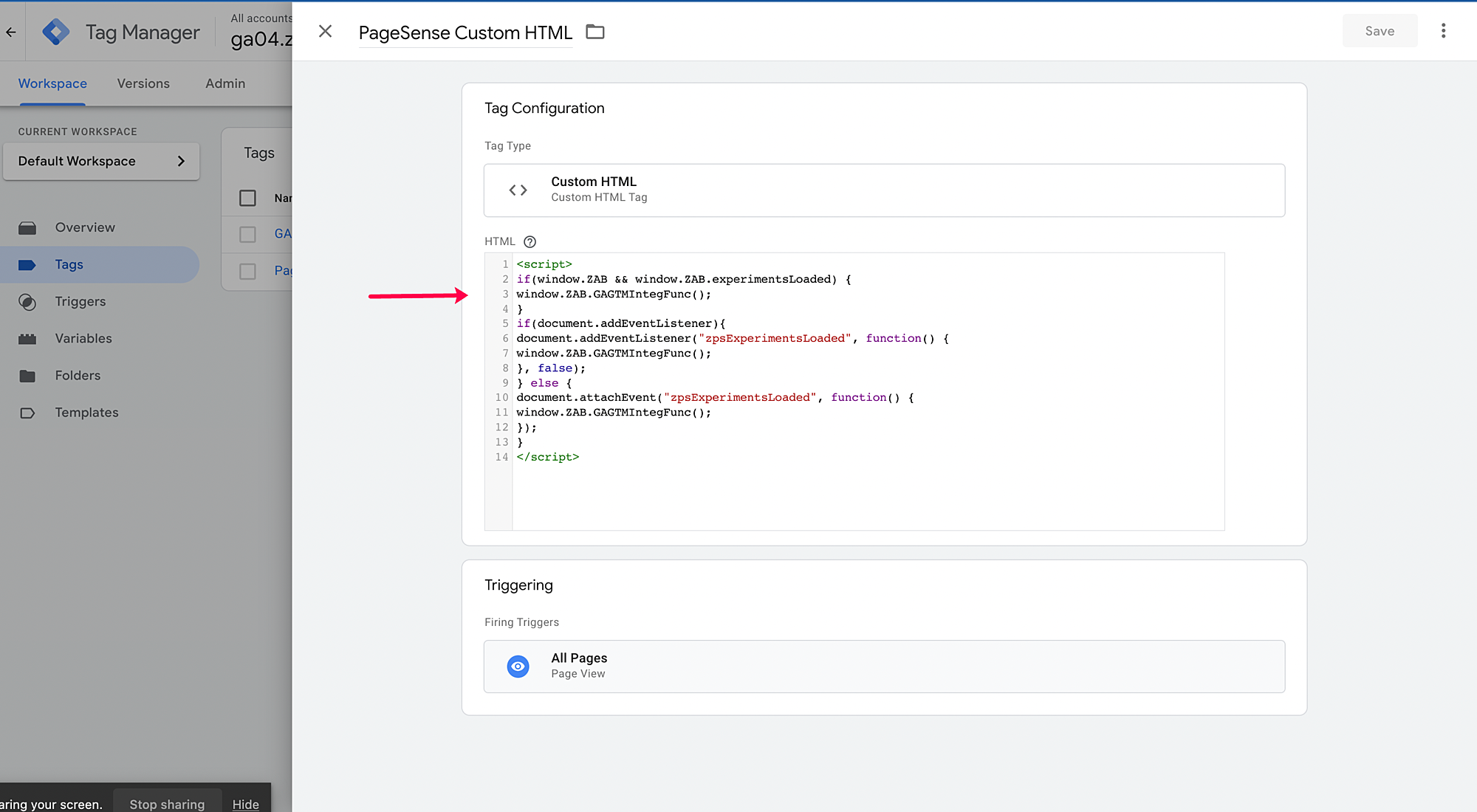Click the Save button
The height and width of the screenshot is (812, 1477).
[x=1379, y=31]
